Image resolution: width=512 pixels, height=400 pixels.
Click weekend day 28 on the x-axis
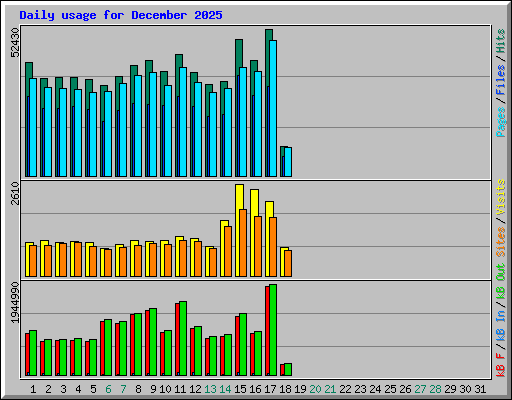point(435,389)
